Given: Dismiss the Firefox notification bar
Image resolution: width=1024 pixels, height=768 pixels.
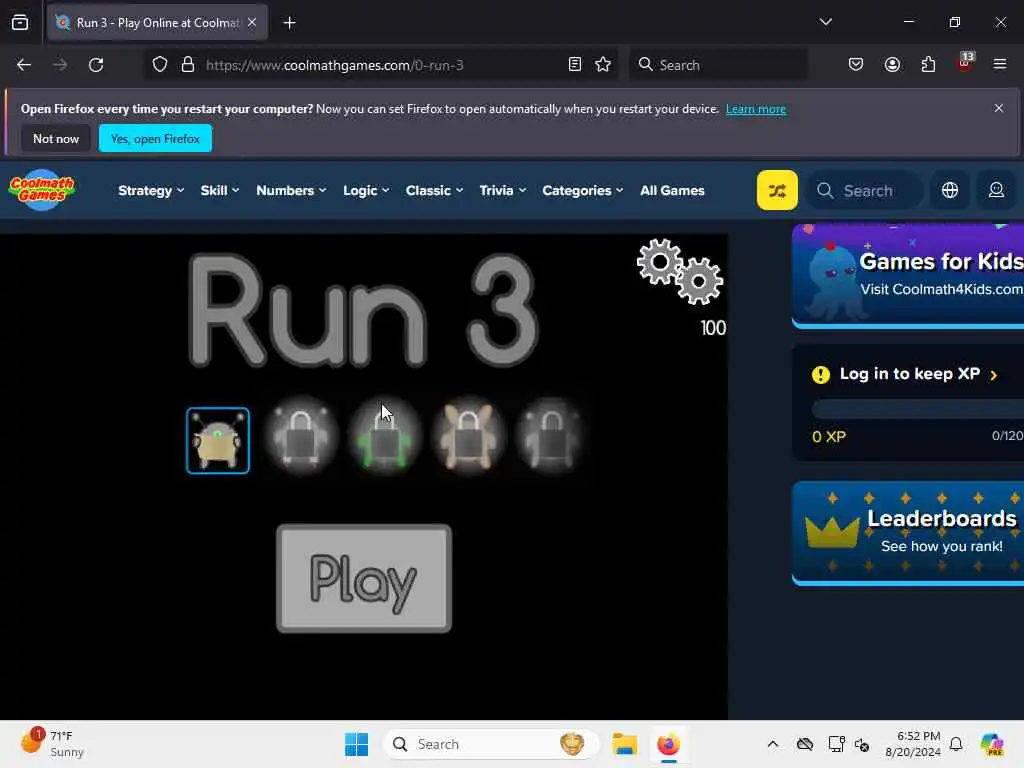Looking at the screenshot, I should click(x=998, y=108).
